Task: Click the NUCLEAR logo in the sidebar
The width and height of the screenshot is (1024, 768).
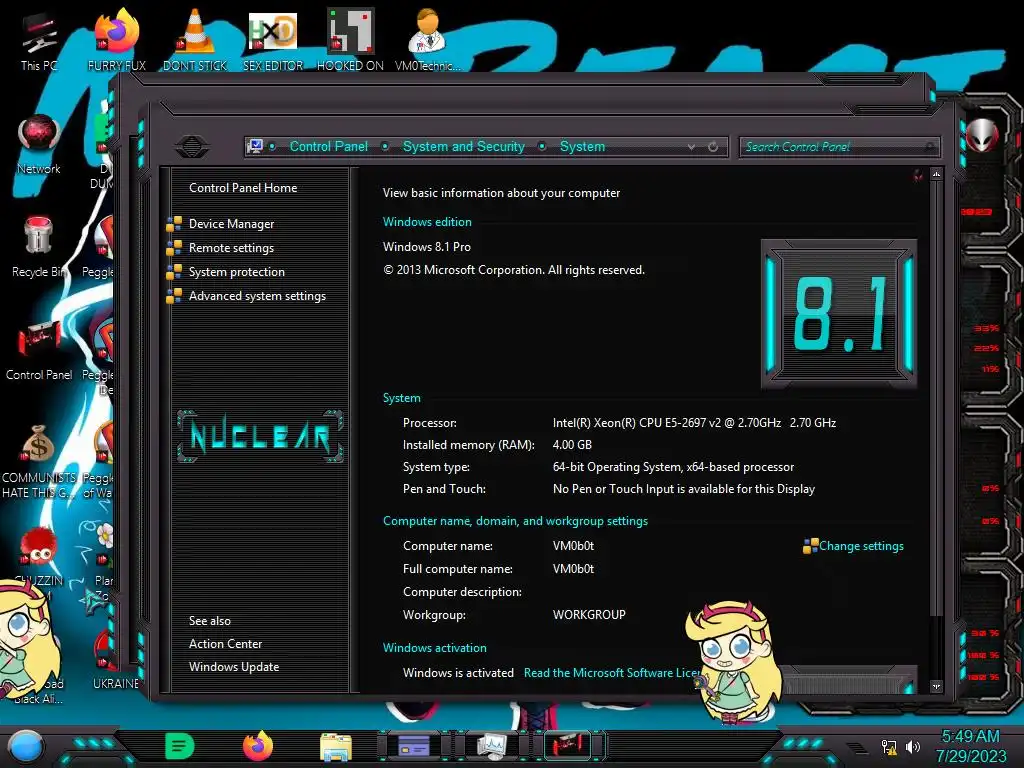Action: pyautogui.click(x=260, y=436)
